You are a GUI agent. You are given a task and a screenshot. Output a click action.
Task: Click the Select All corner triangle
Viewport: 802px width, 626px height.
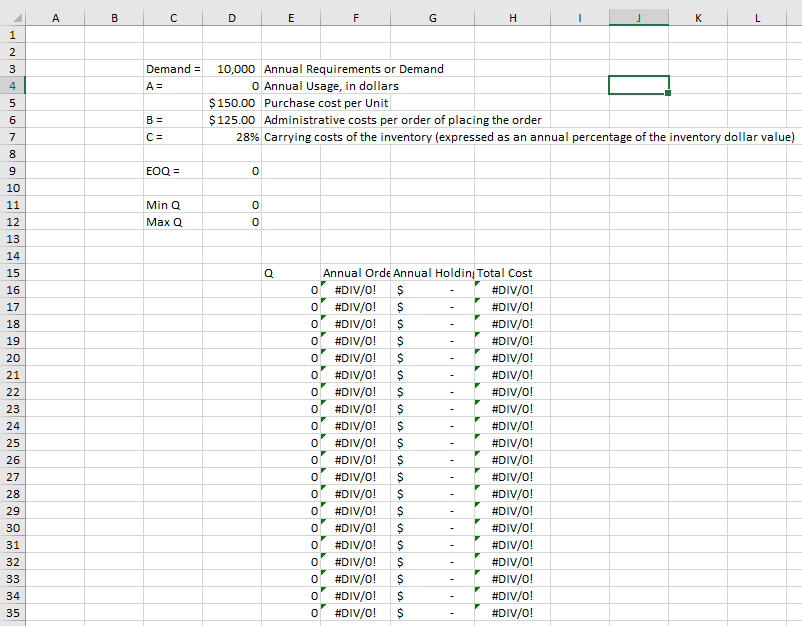(17, 18)
